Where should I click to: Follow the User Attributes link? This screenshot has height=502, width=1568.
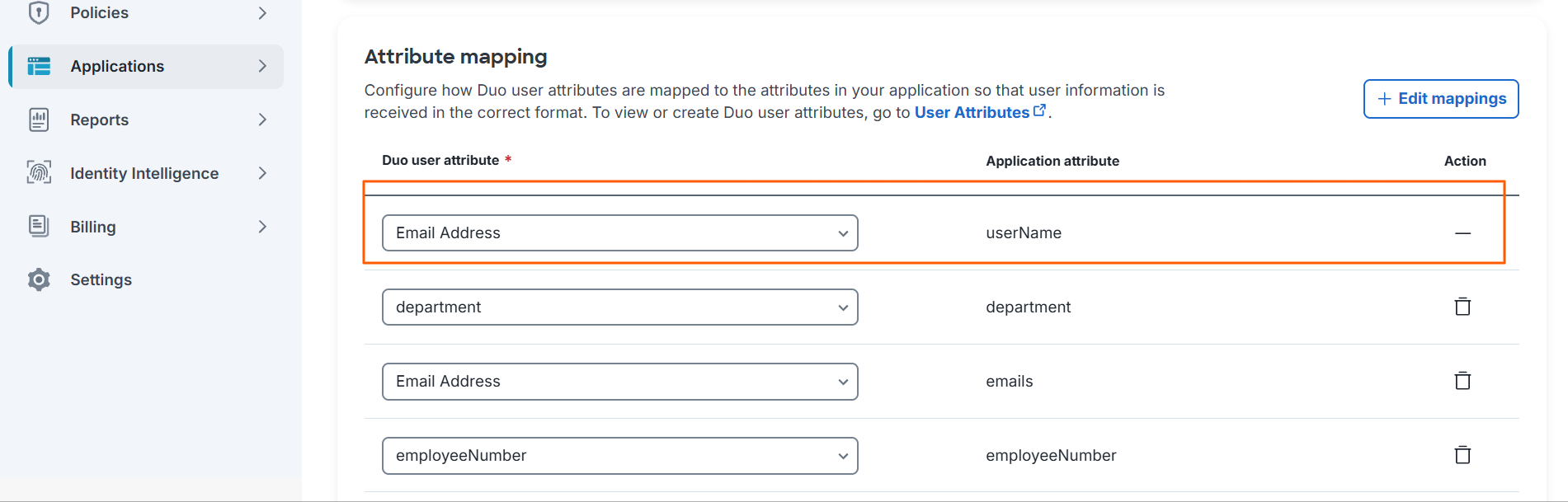(972, 112)
